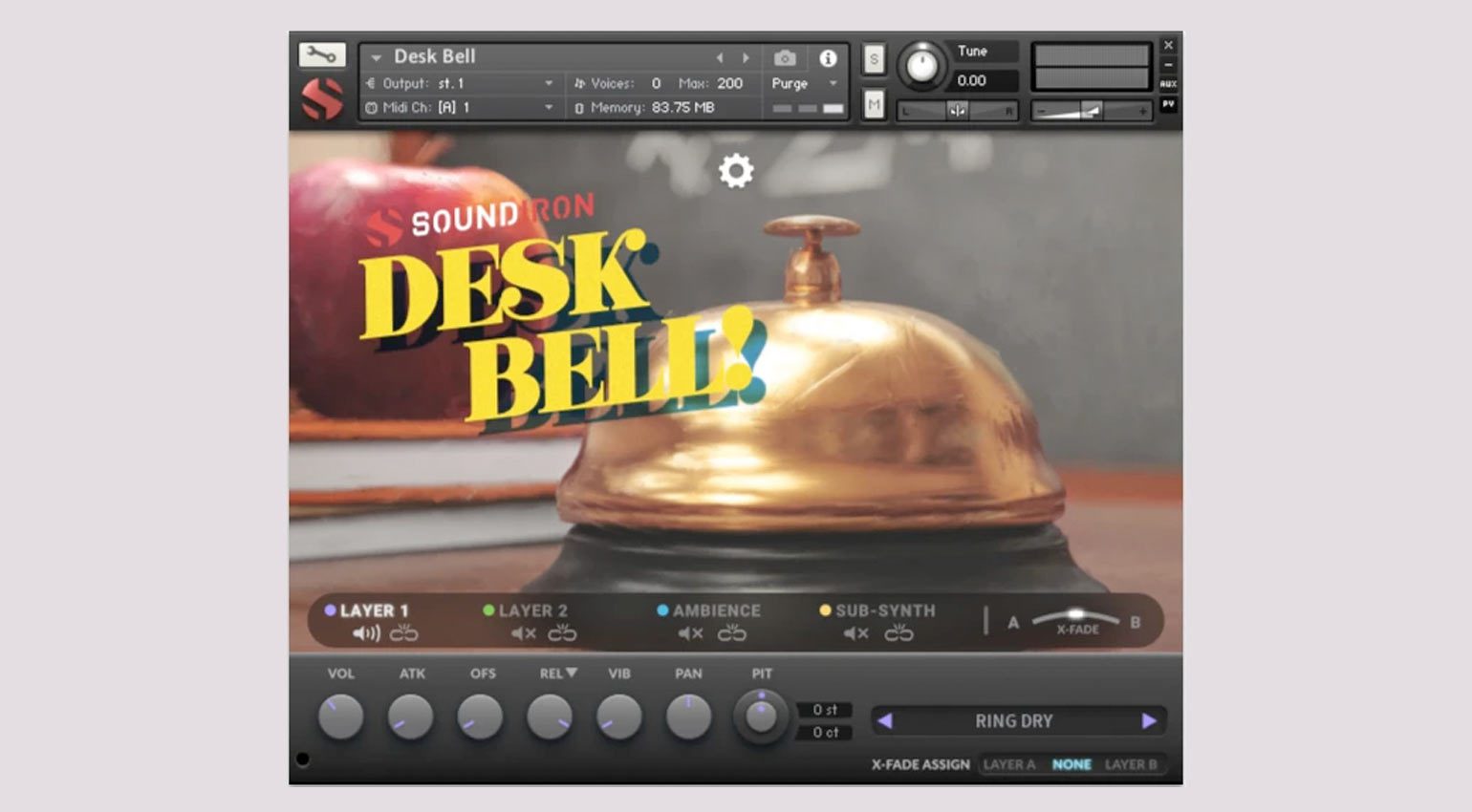Click the Output channel icon
1472x812 pixels.
[x=371, y=83]
